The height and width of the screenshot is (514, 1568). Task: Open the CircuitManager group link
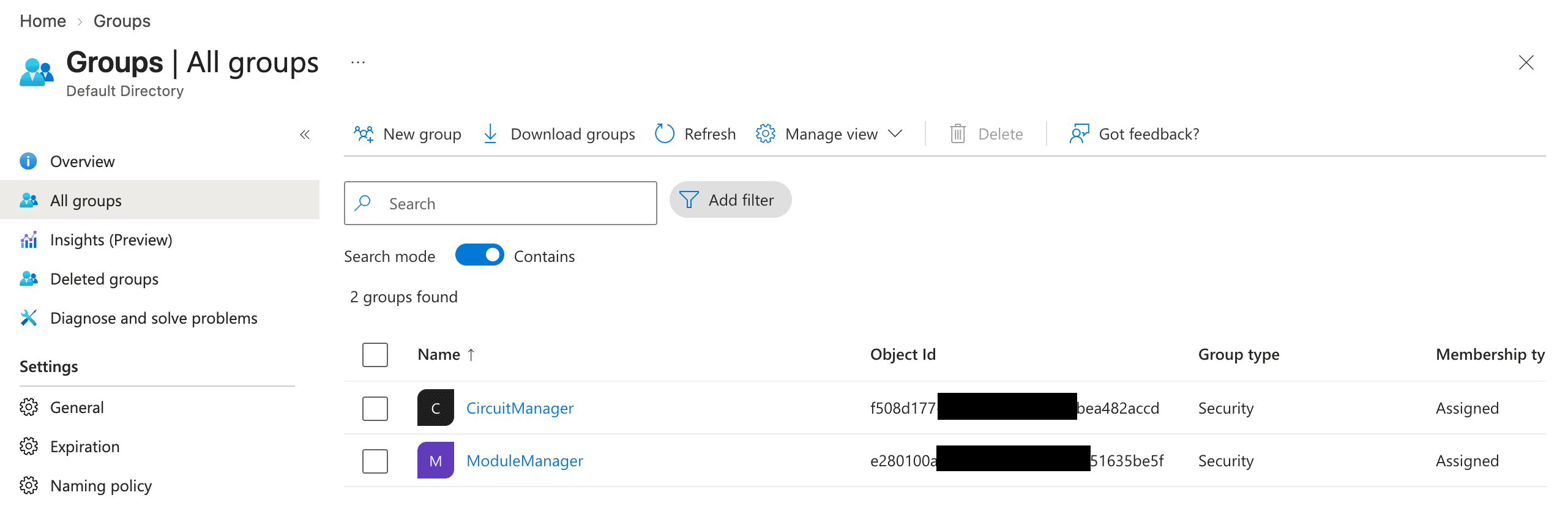pyautogui.click(x=520, y=408)
